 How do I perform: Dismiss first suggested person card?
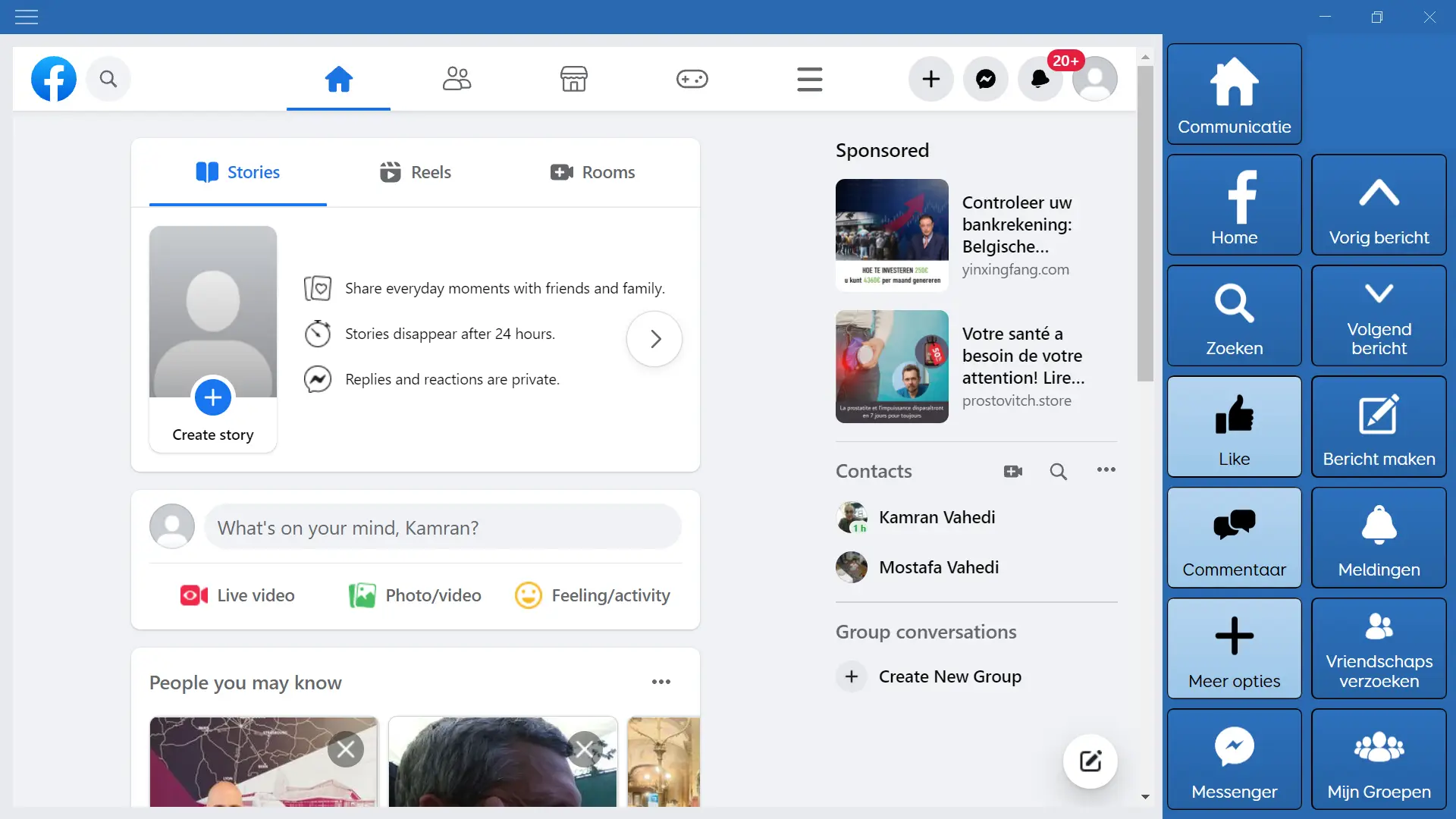click(x=346, y=750)
